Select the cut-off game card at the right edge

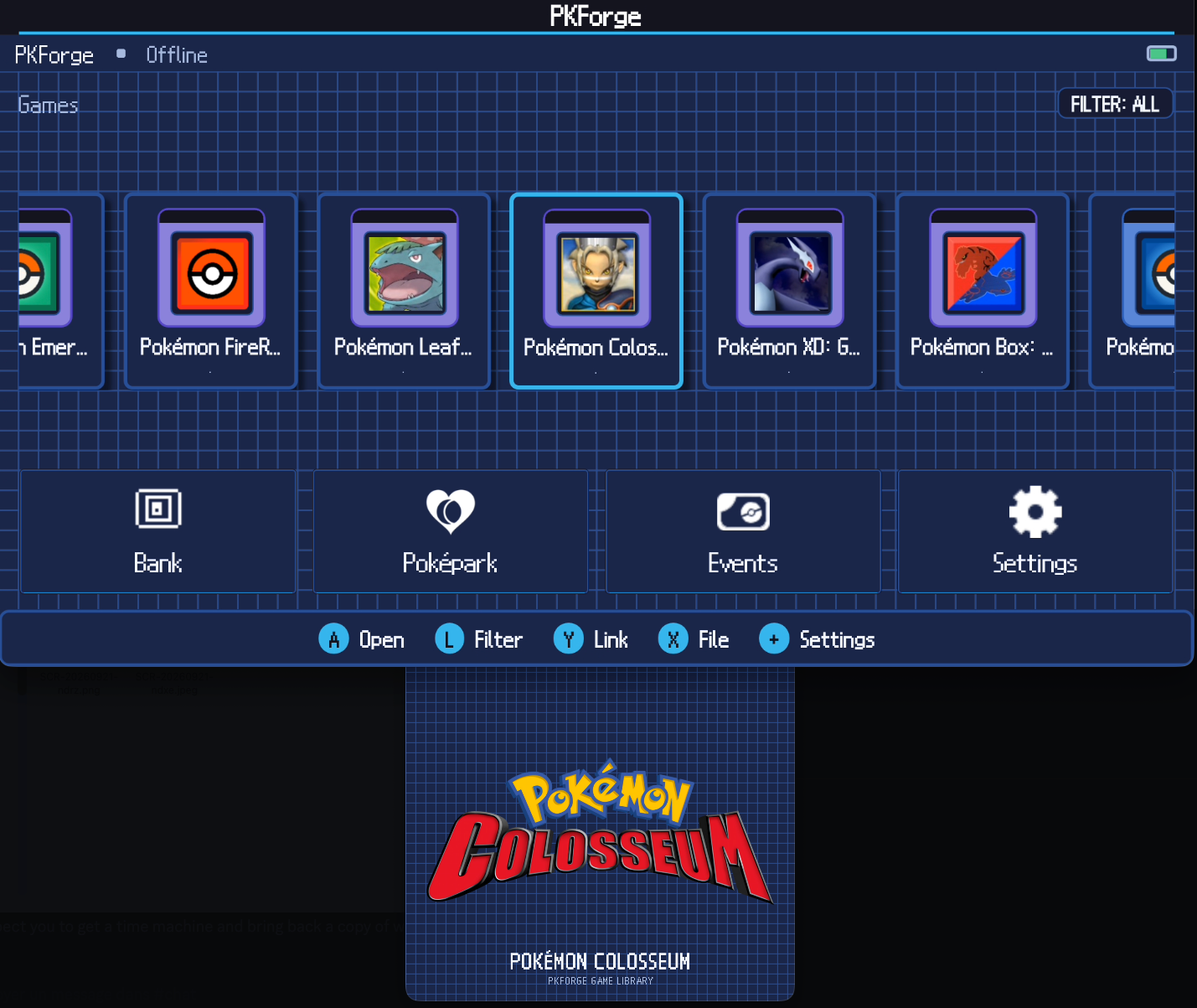(1132, 291)
